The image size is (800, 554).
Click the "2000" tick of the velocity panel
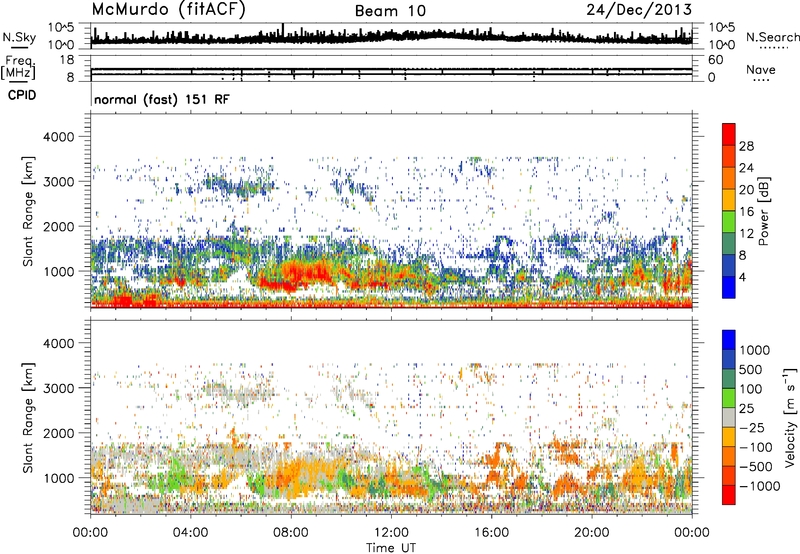[x=60, y=433]
